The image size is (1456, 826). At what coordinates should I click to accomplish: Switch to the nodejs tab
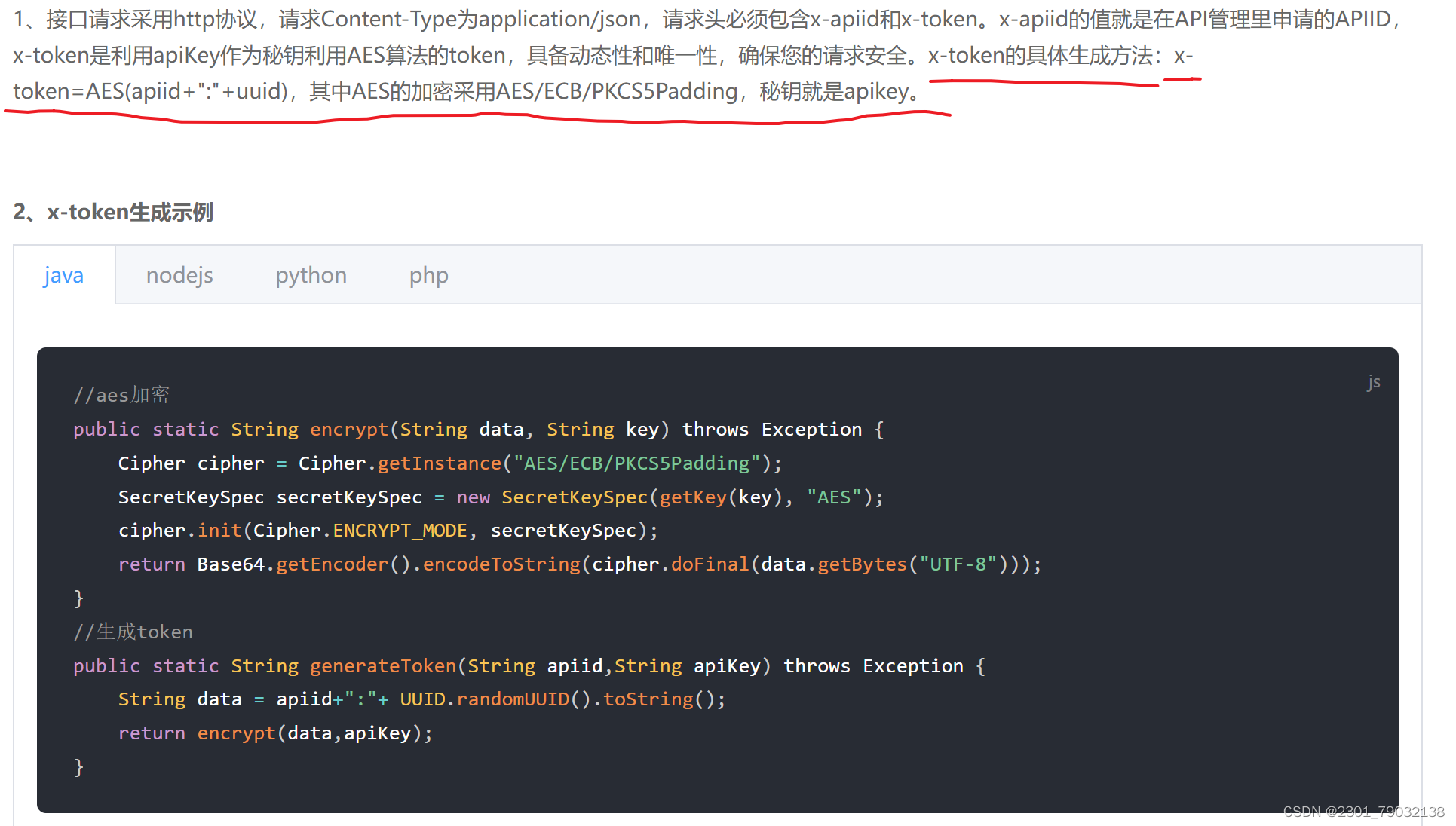tap(179, 274)
